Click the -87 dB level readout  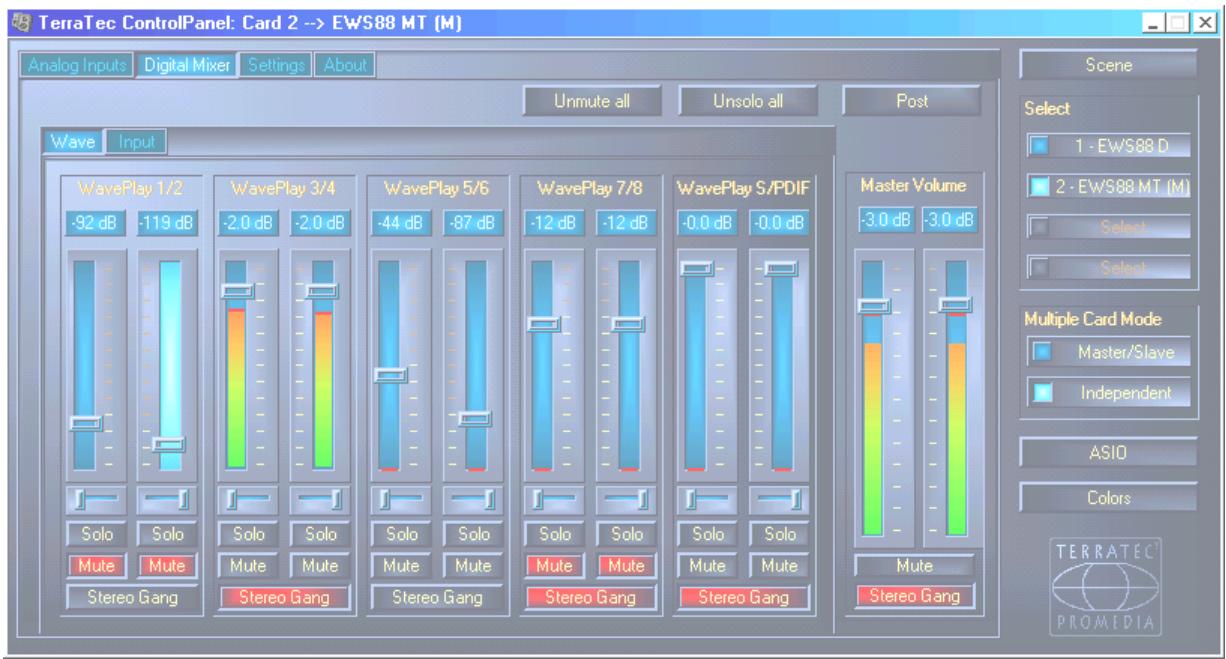(x=470, y=224)
